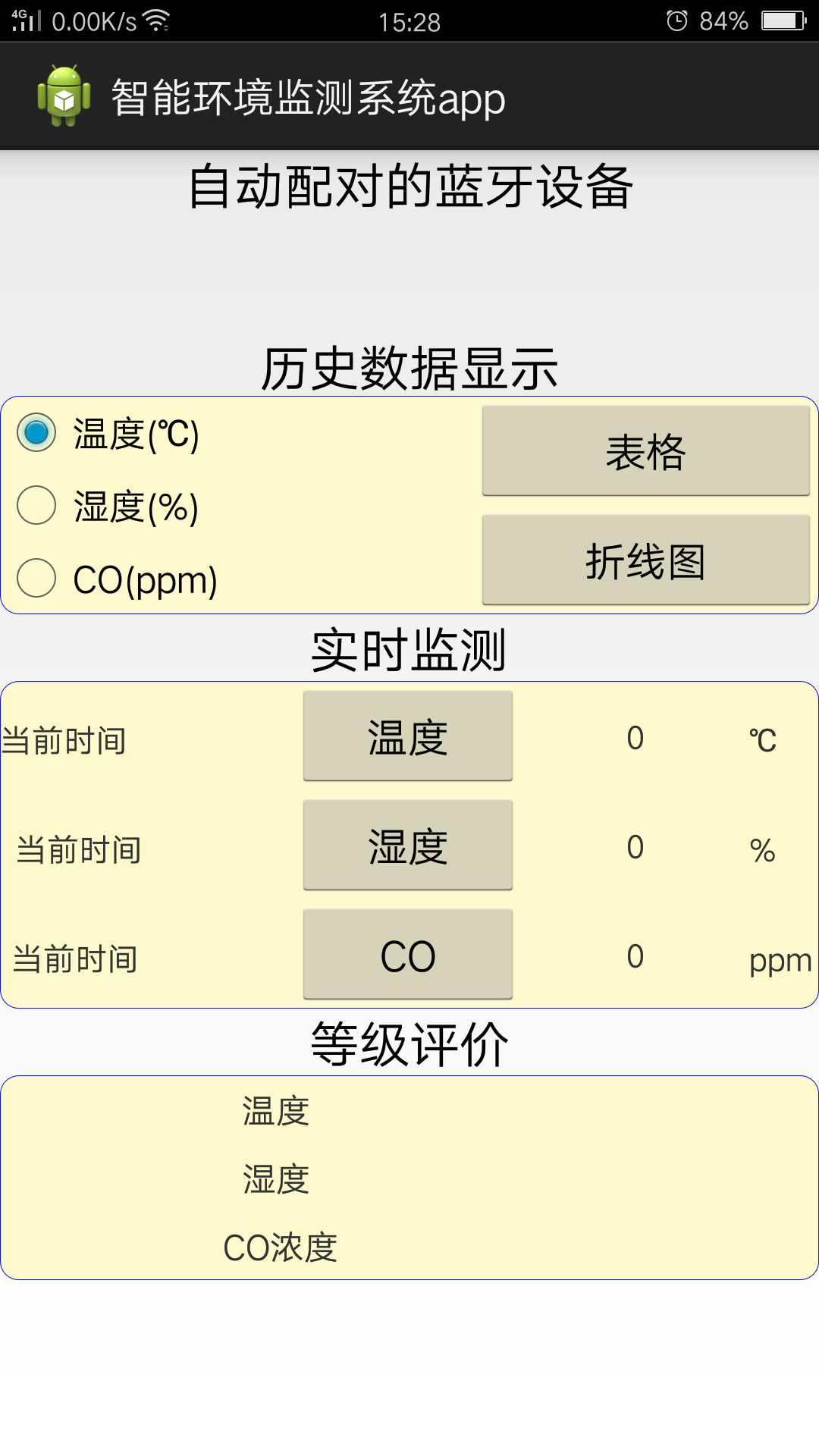Select the 温度(℃) radio button
The width and height of the screenshot is (819, 1456).
pos(36,432)
